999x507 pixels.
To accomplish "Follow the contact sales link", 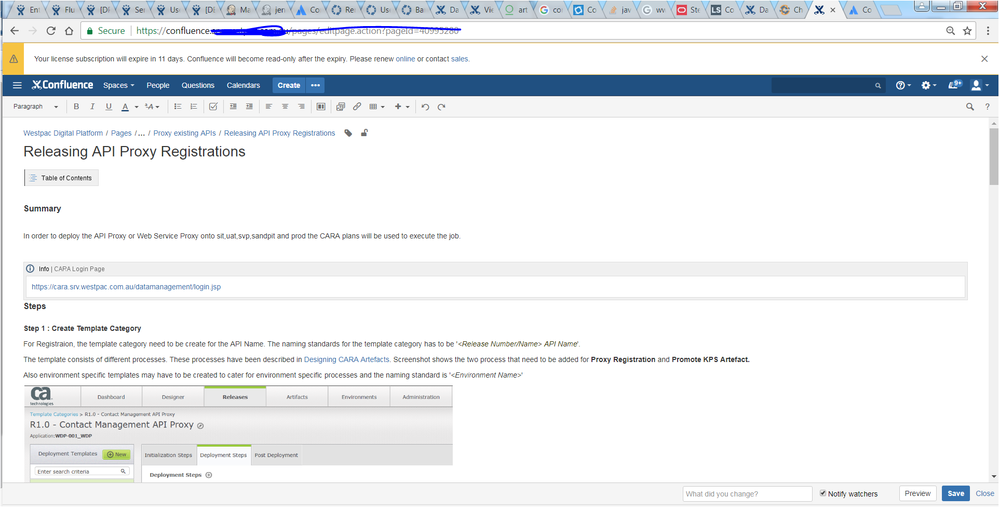I will tap(459, 59).
